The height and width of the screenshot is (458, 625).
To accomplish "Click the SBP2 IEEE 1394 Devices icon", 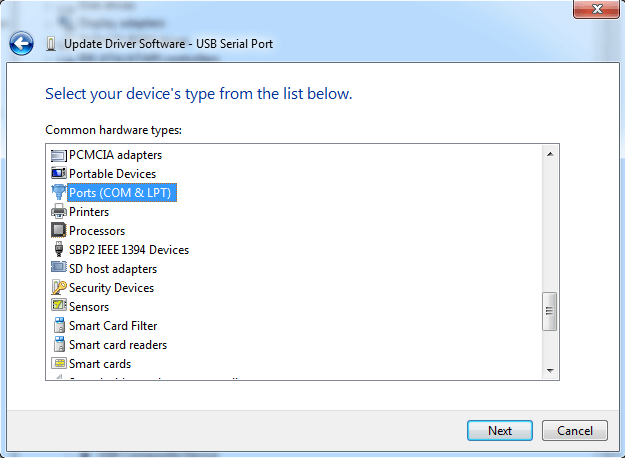I will point(58,250).
